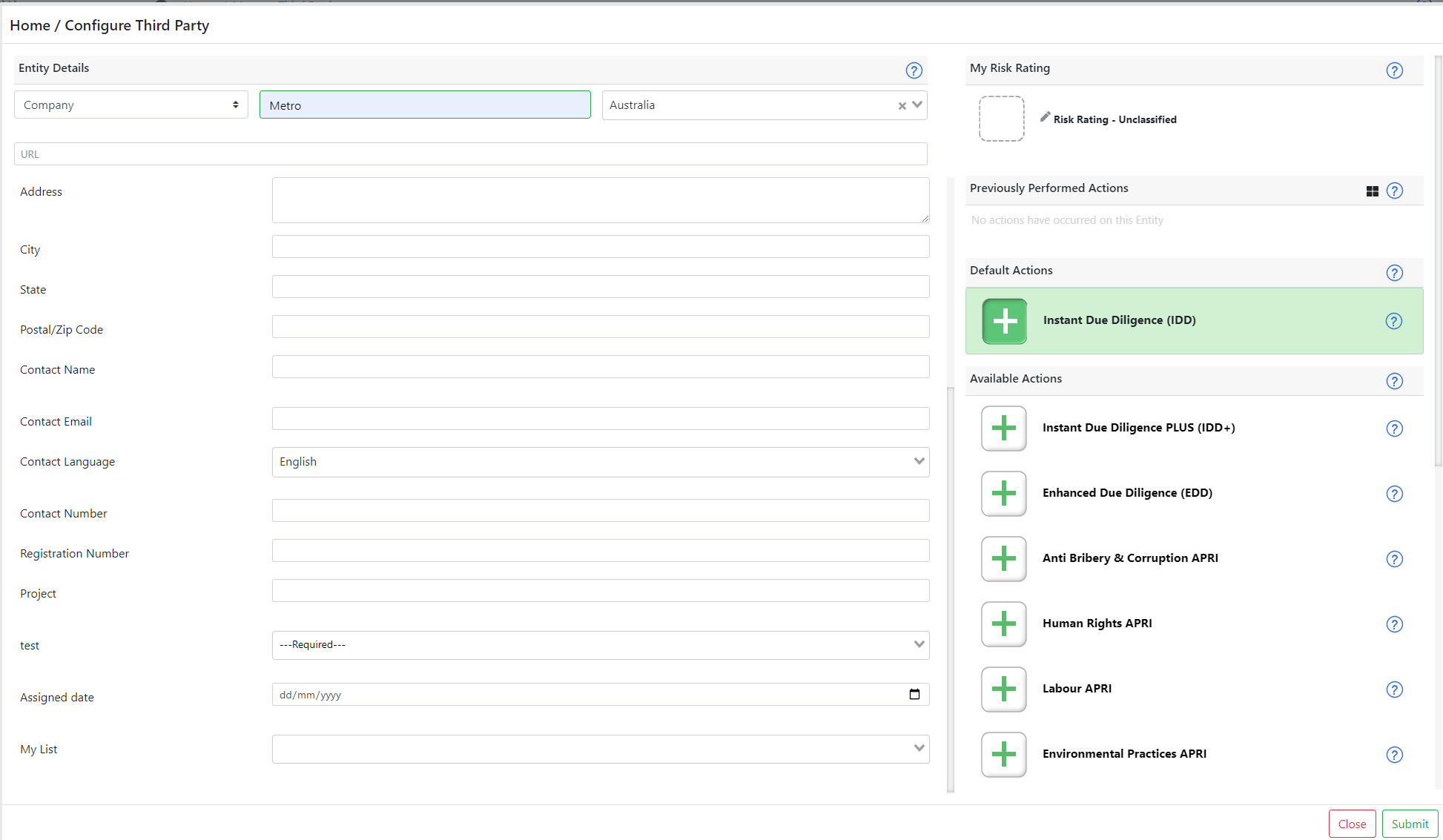This screenshot has height=840, width=1443.
Task: Open Default Actions help icon
Action: click(1394, 273)
